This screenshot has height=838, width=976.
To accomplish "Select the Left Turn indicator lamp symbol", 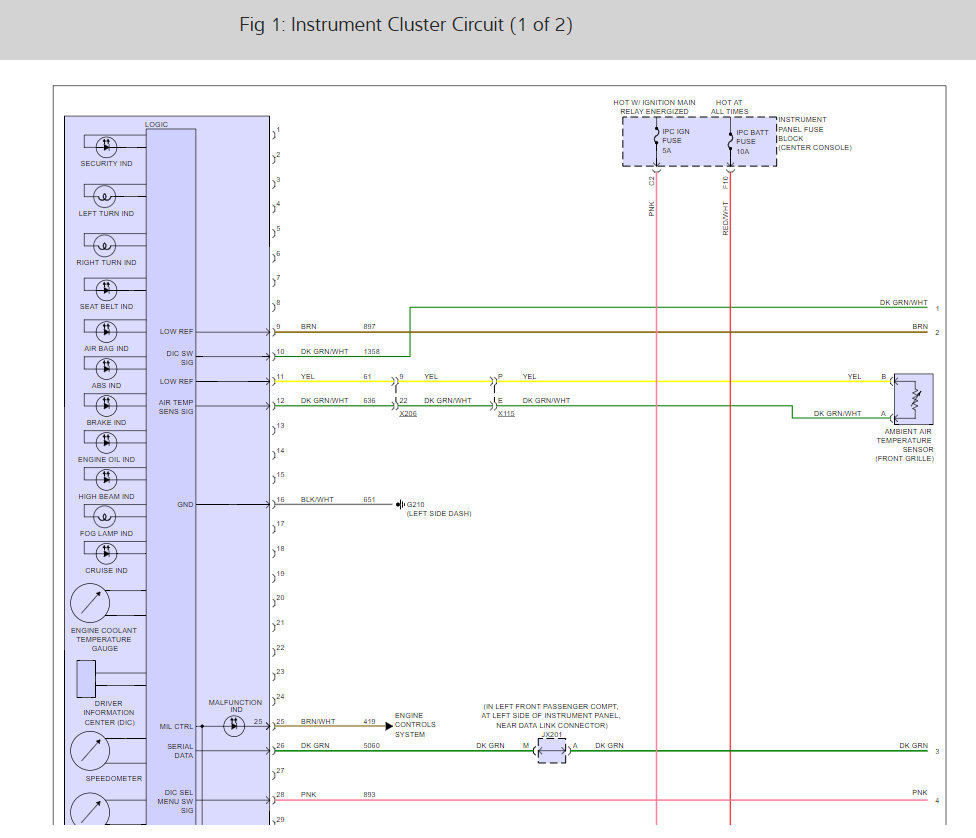I will click(x=105, y=197).
